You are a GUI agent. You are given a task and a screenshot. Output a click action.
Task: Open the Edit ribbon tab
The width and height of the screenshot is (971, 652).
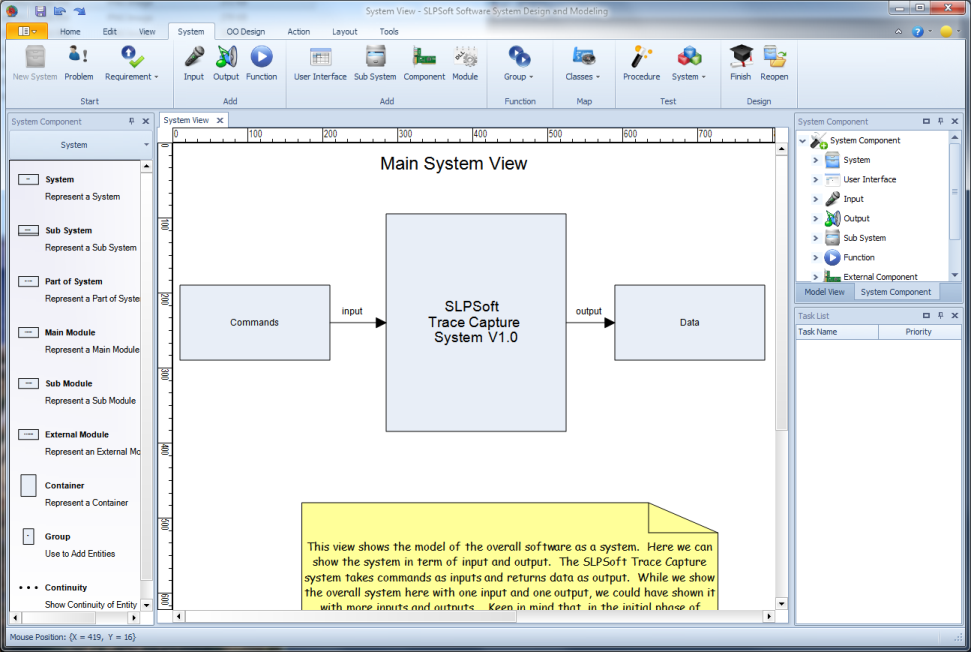pos(110,32)
